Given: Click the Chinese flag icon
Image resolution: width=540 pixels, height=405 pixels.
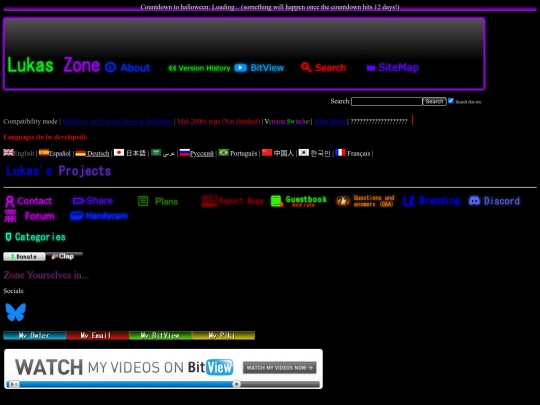Looking at the screenshot, I should [267, 152].
